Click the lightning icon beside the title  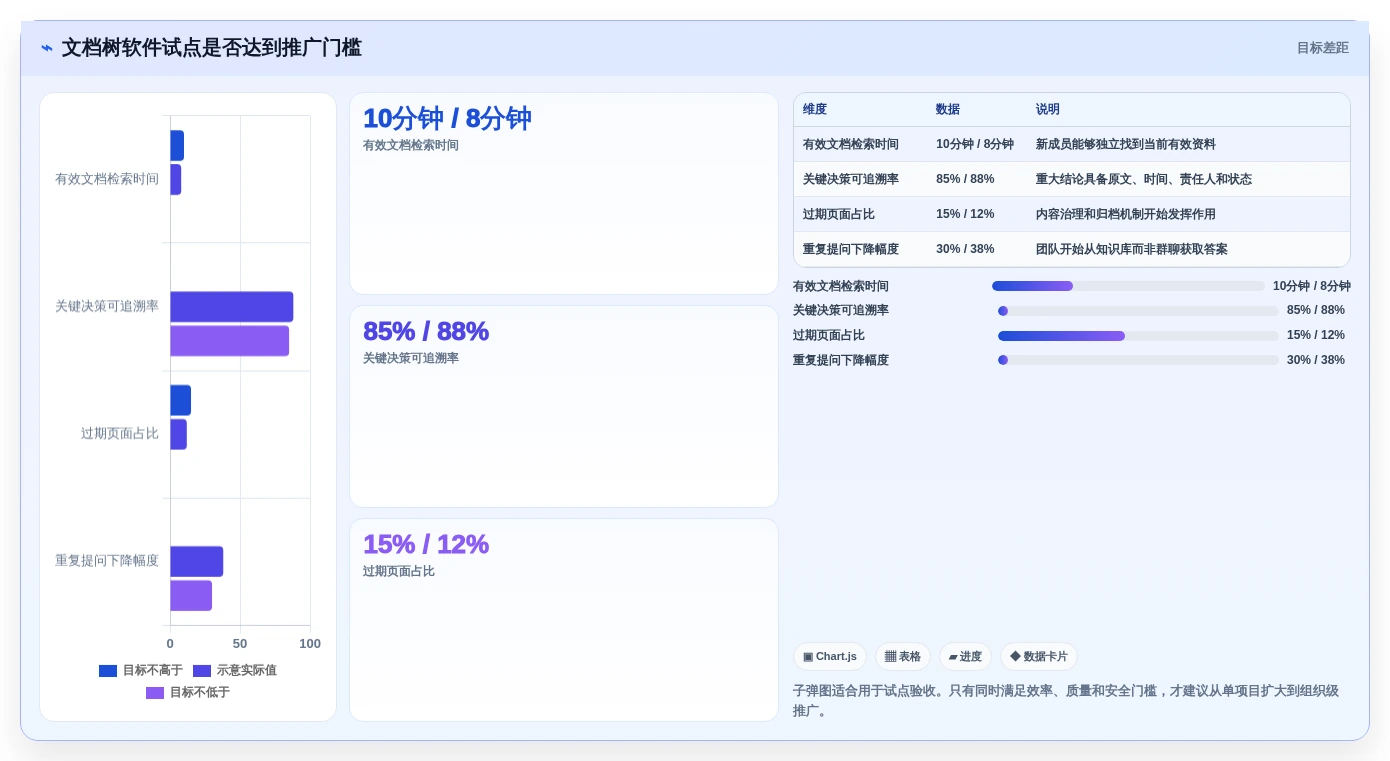pyautogui.click(x=47, y=48)
